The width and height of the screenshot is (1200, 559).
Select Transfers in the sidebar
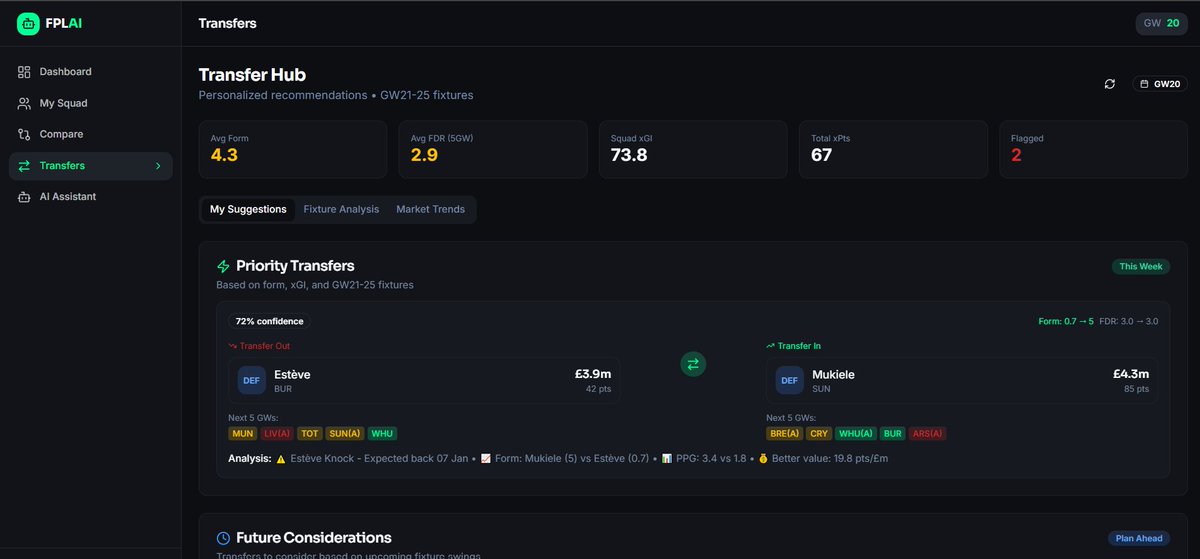tap(90, 166)
